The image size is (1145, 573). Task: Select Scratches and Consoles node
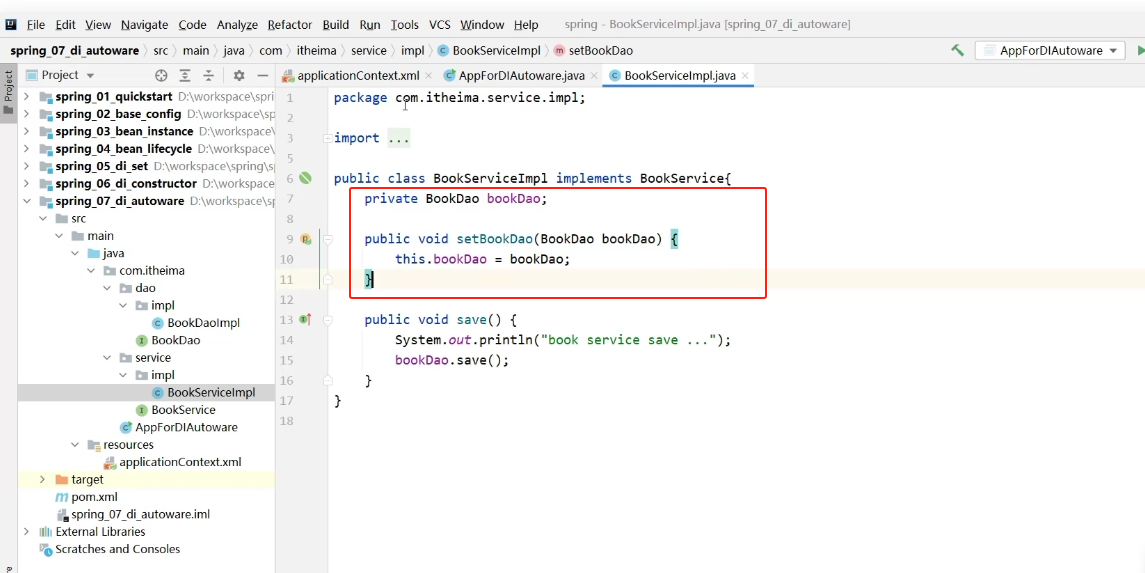pyautogui.click(x=110, y=549)
